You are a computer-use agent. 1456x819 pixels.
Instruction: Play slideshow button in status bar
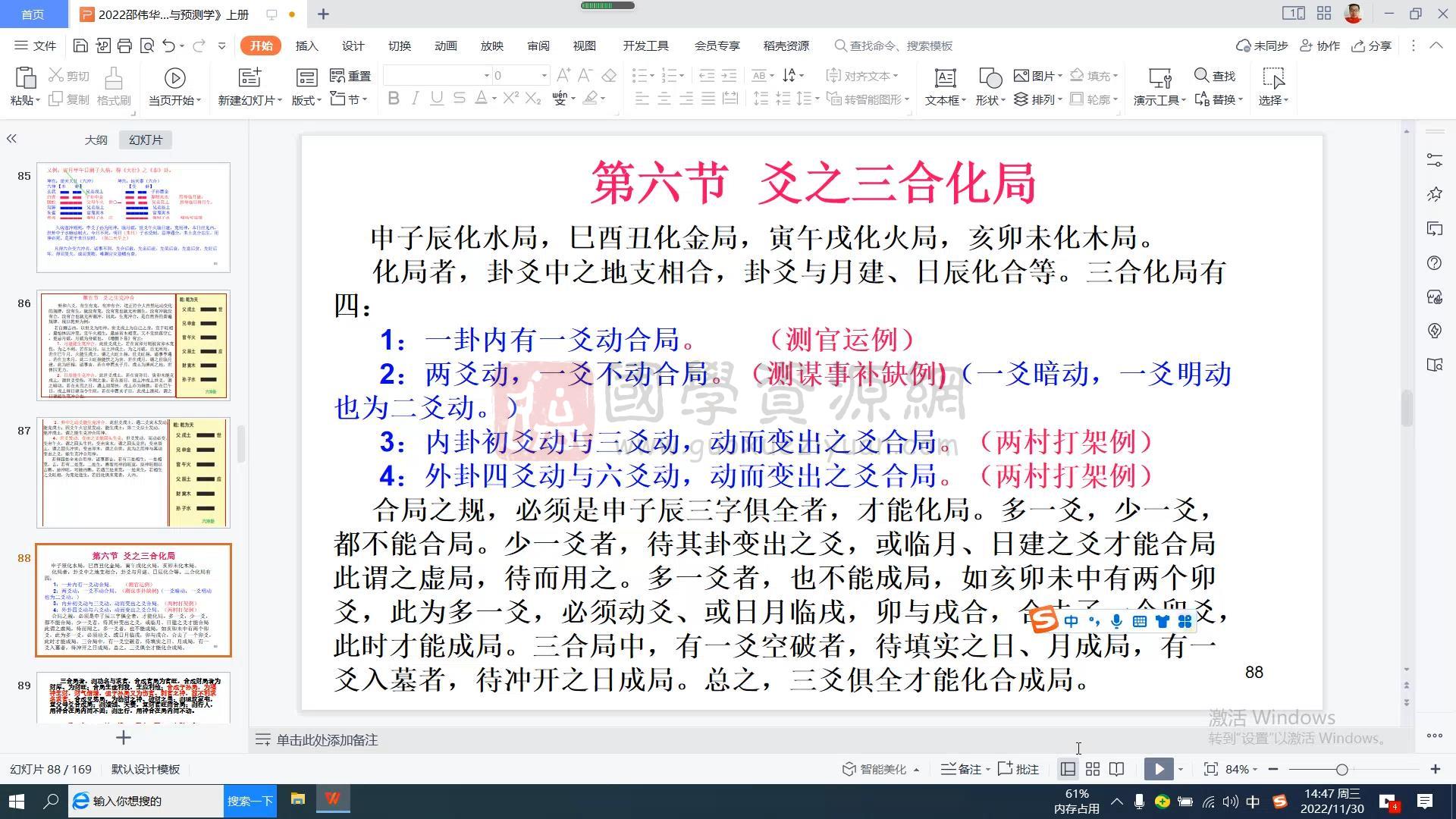[1159, 769]
